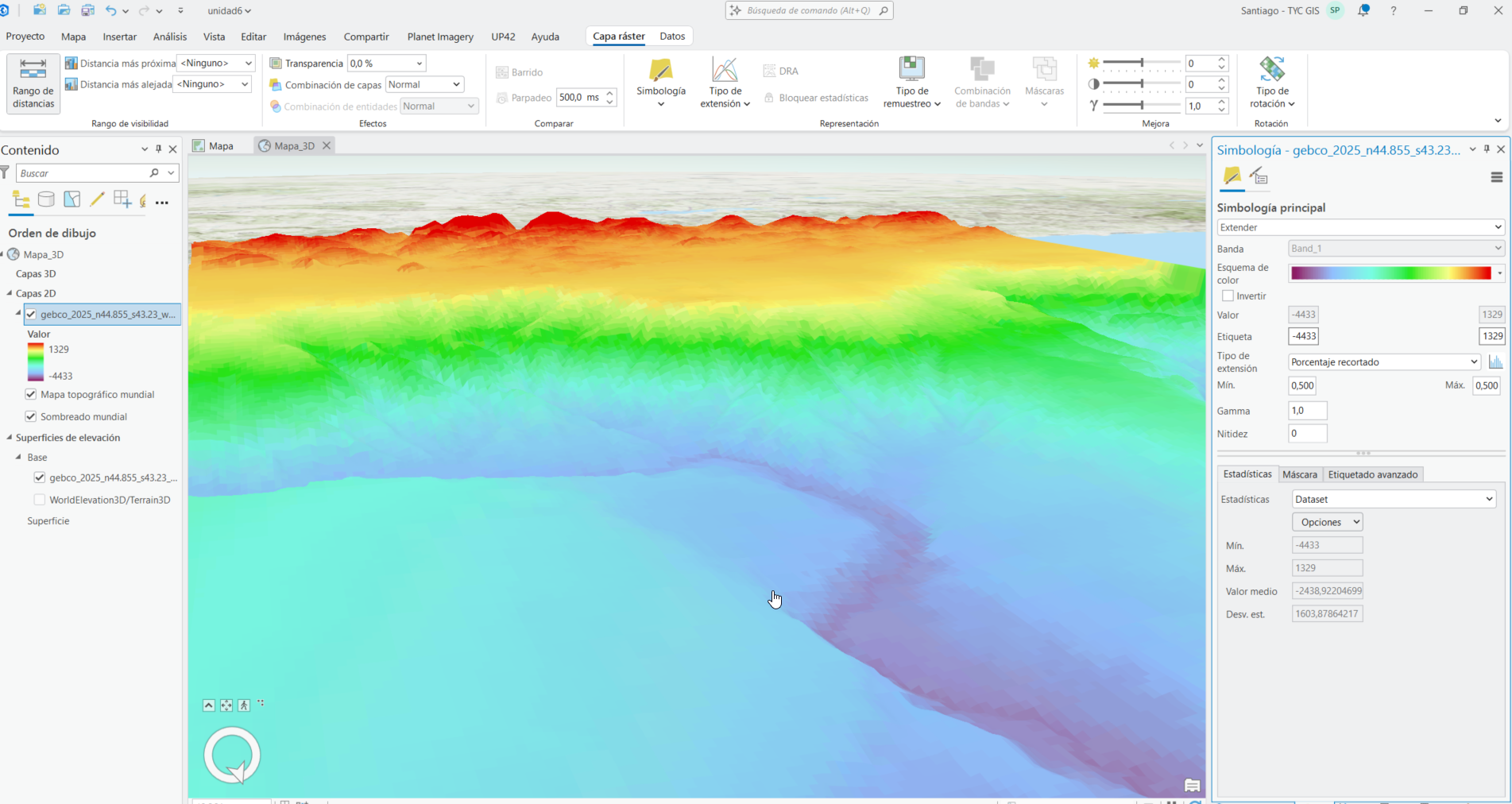The width and height of the screenshot is (1512, 804).
Task: Select the list by data source icon
Action: [46, 199]
